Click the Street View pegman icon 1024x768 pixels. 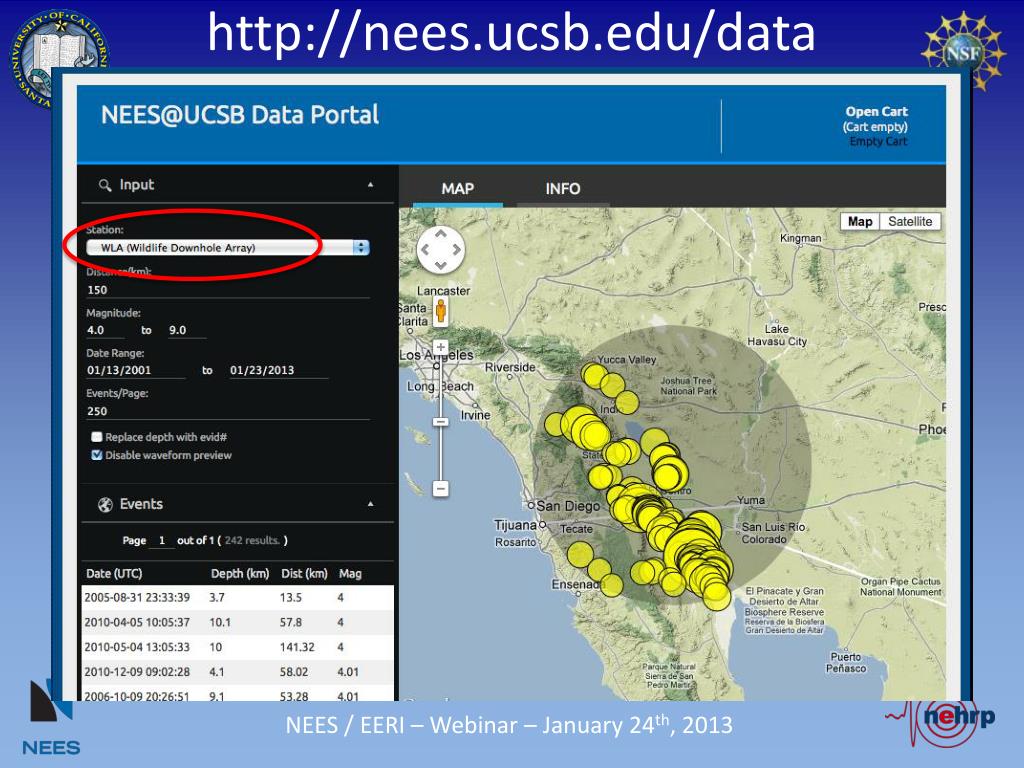[441, 311]
